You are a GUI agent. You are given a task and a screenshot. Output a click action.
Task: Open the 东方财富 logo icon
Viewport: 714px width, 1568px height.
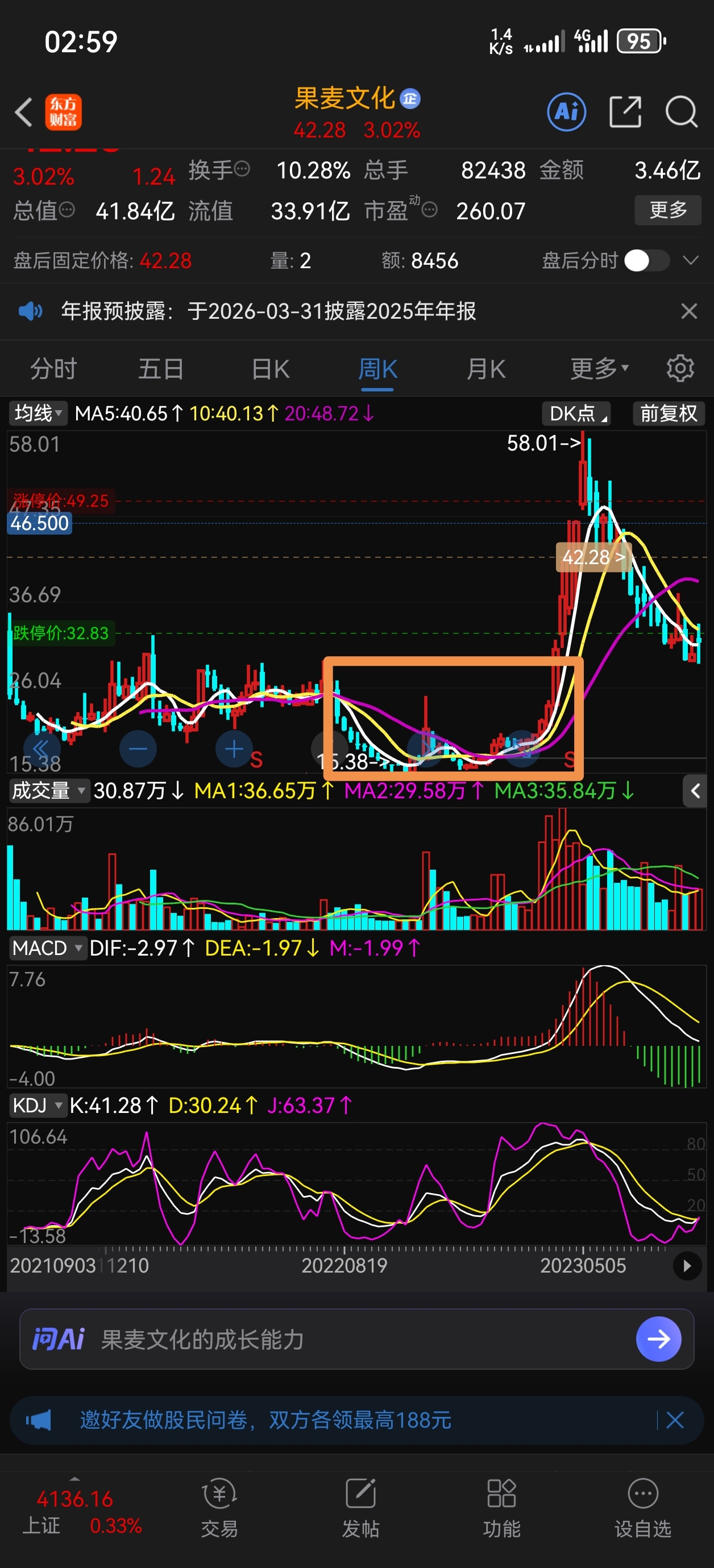click(63, 112)
